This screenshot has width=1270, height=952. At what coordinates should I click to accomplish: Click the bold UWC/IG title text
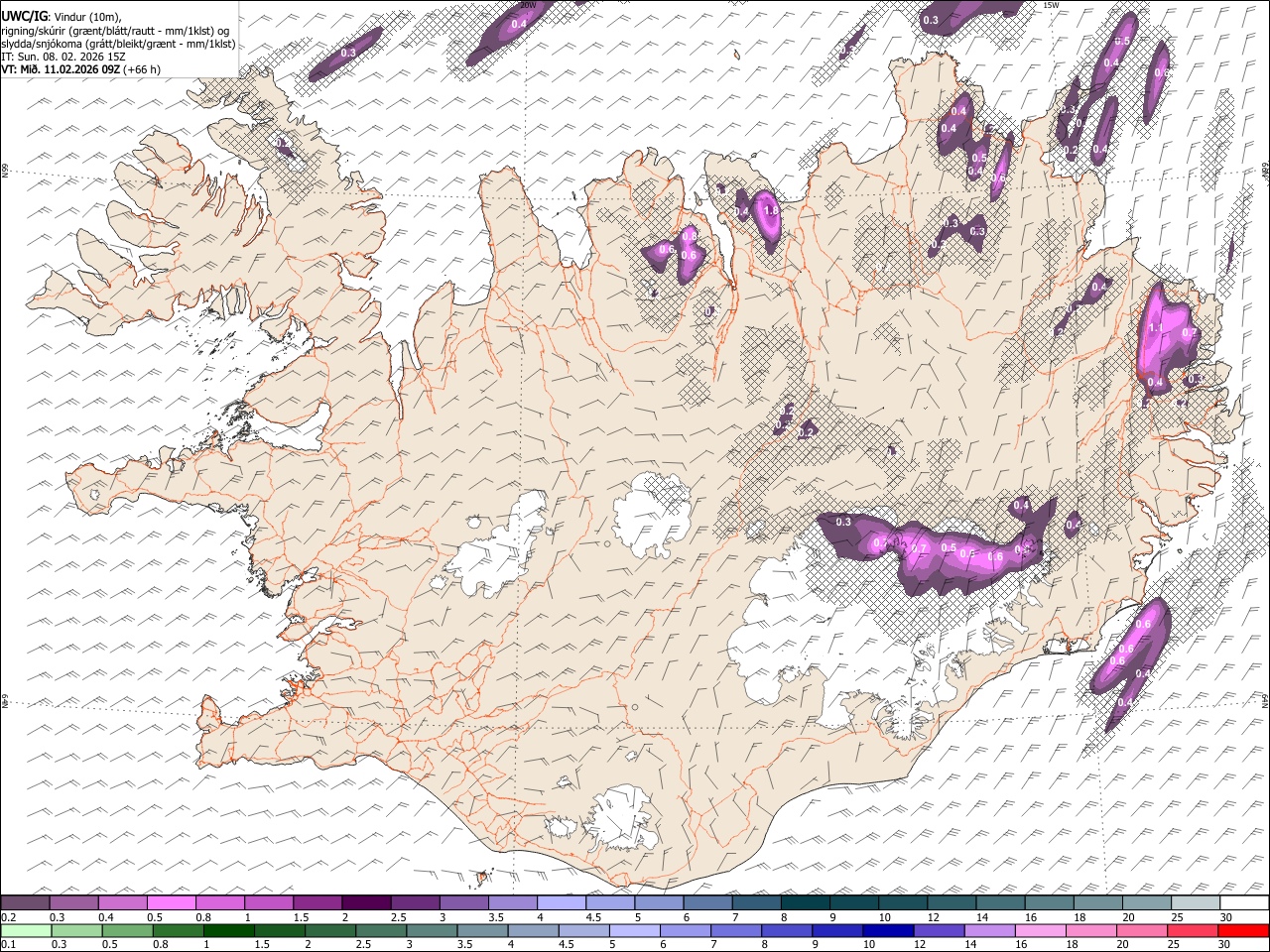tap(24, 16)
